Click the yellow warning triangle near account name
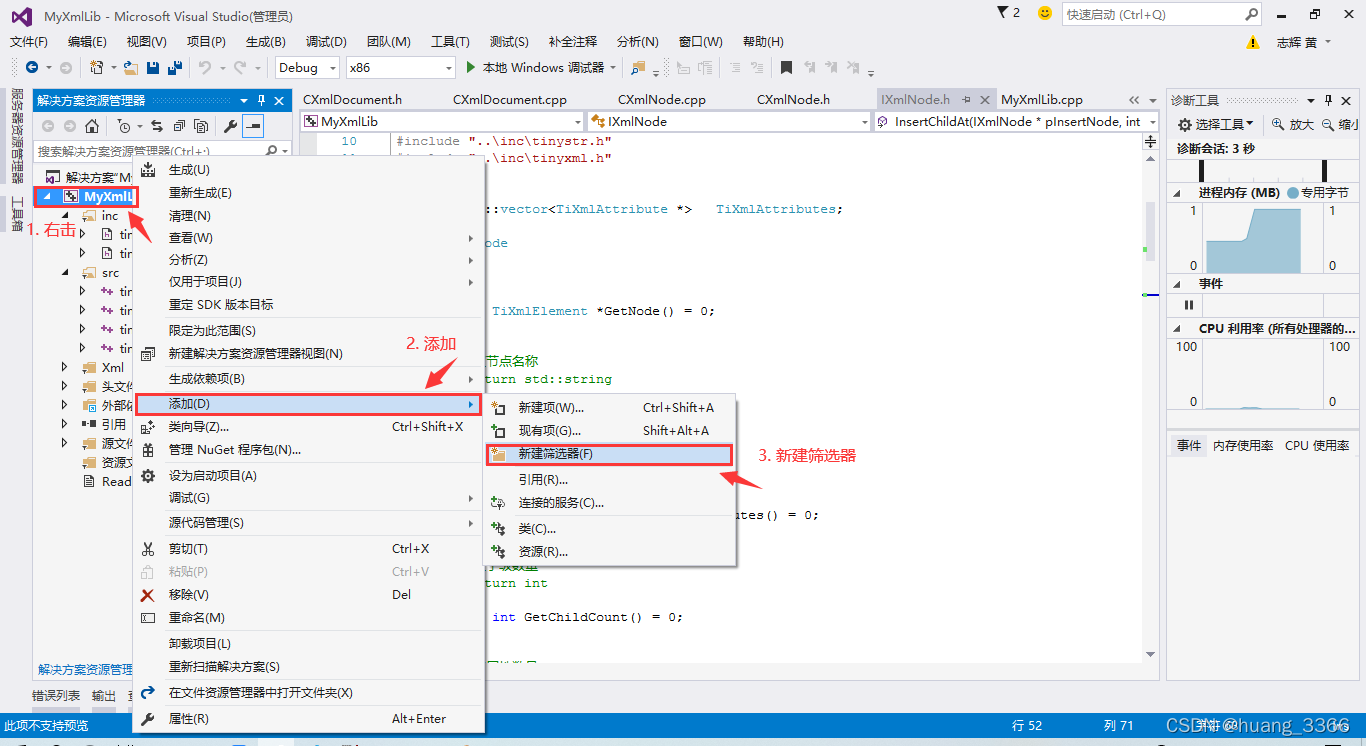Viewport: 1366px width, 746px height. tap(1253, 42)
